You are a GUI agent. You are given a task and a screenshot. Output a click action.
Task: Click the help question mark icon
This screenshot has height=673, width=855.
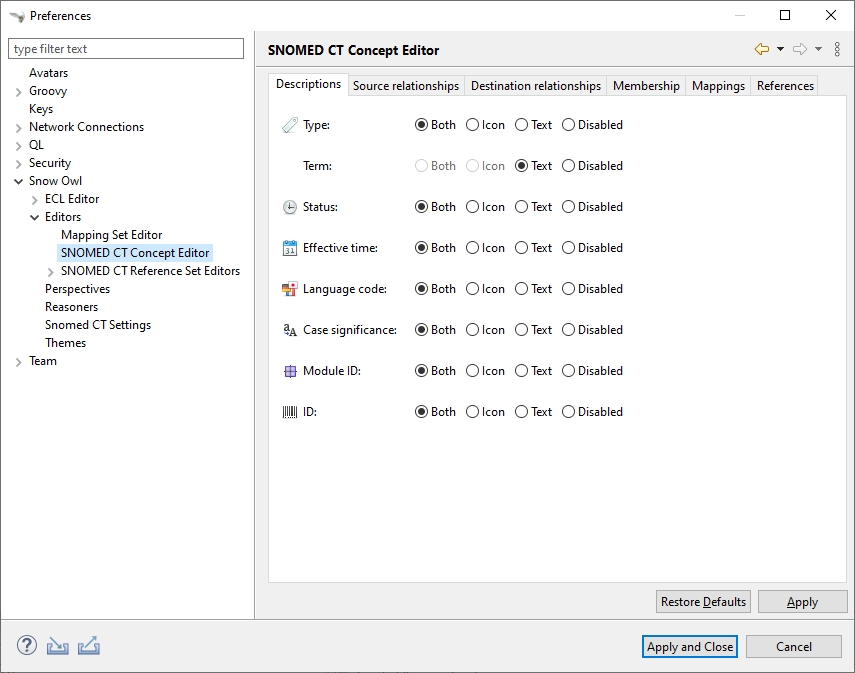point(27,646)
